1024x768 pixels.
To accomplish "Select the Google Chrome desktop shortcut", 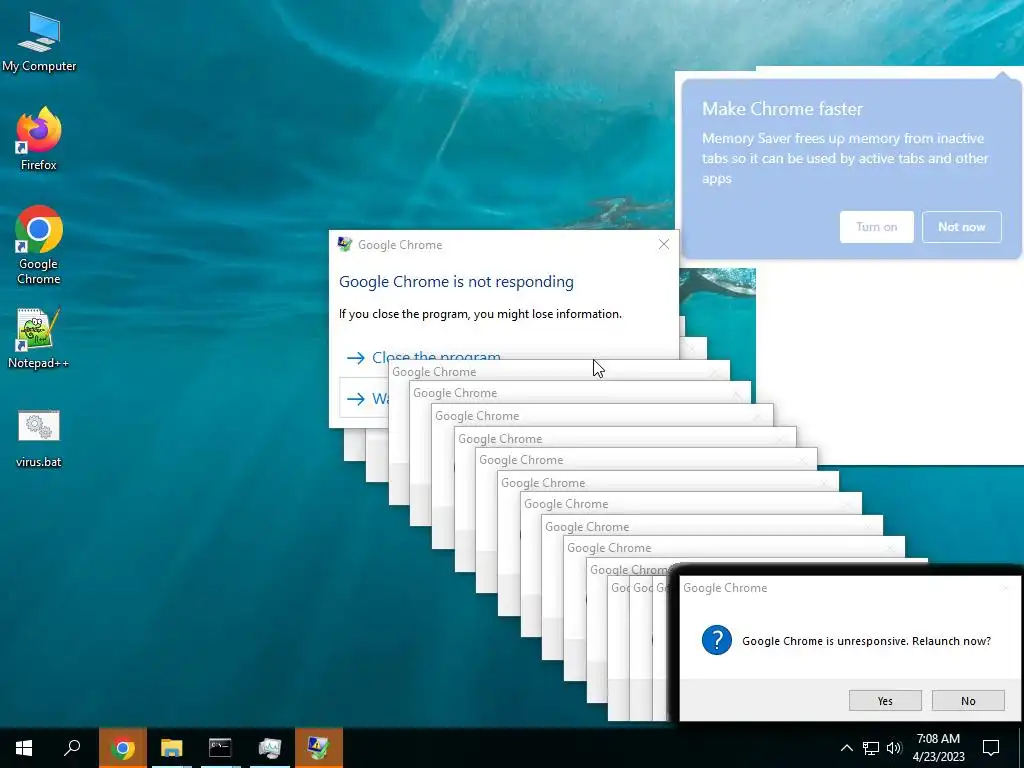I will tap(39, 246).
